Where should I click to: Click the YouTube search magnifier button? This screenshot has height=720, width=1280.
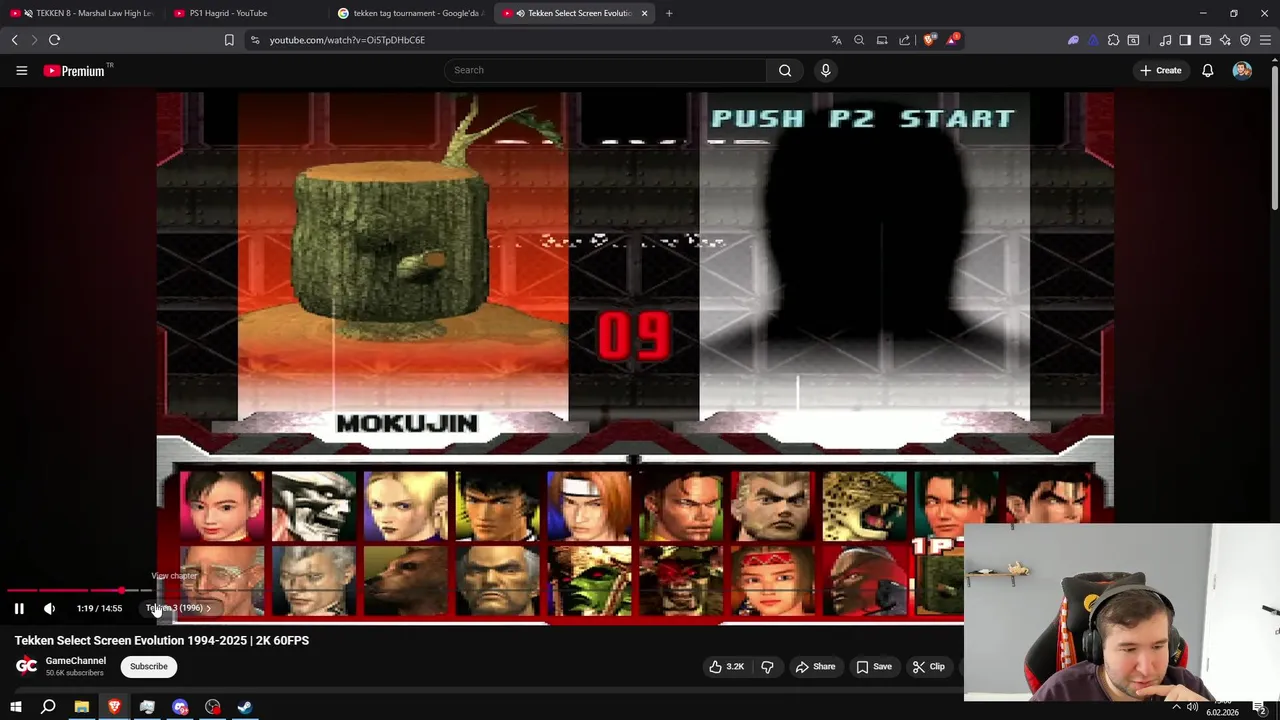click(785, 70)
